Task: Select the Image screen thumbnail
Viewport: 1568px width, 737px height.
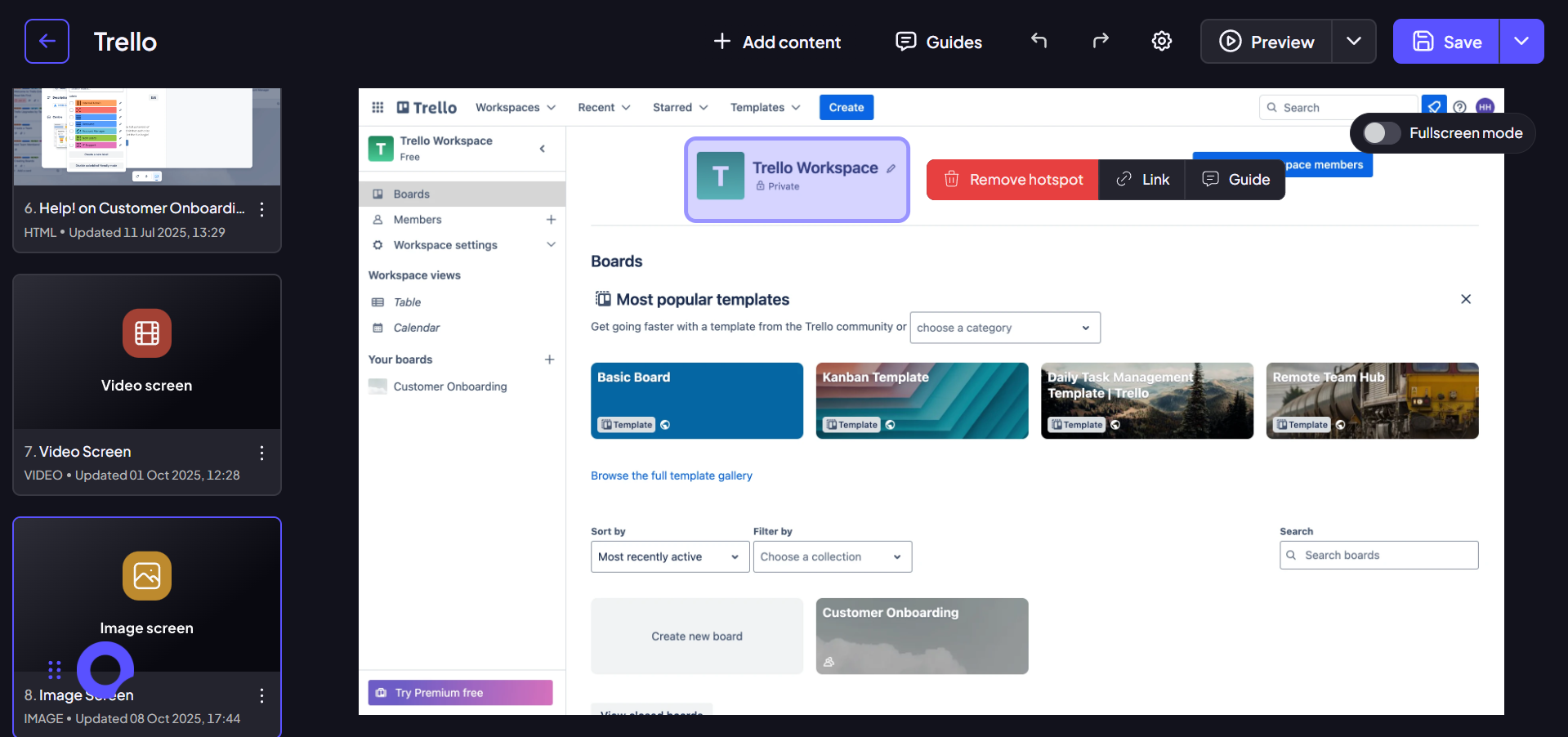Action: [147, 595]
